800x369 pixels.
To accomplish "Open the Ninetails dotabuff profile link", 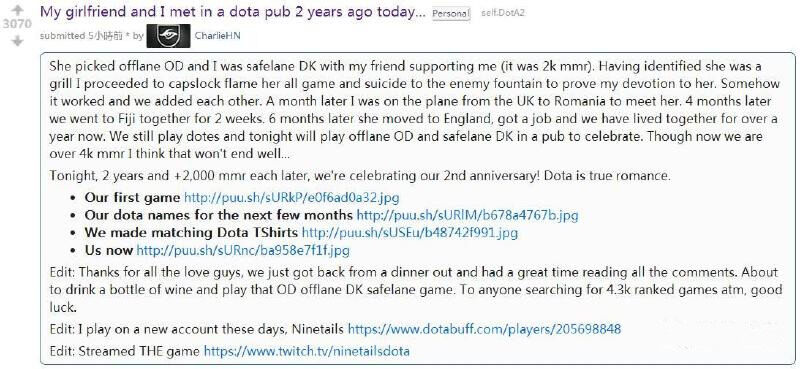I will pos(484,329).
